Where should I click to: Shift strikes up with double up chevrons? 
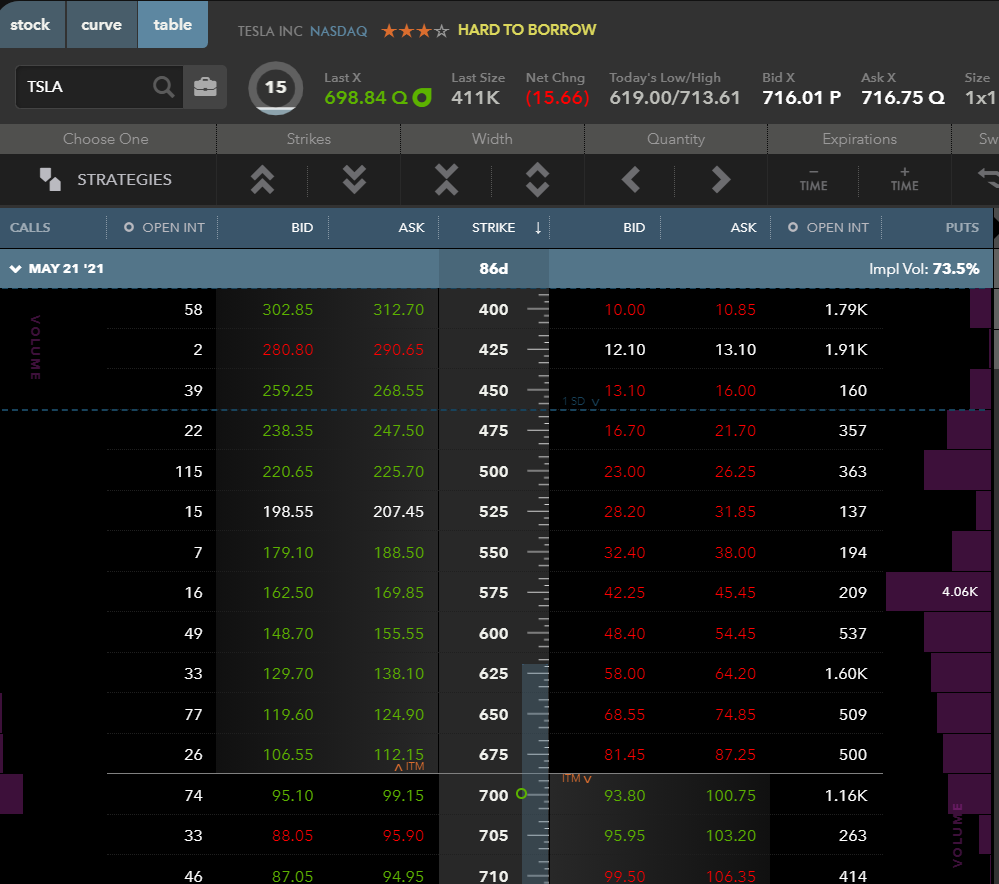(x=262, y=180)
